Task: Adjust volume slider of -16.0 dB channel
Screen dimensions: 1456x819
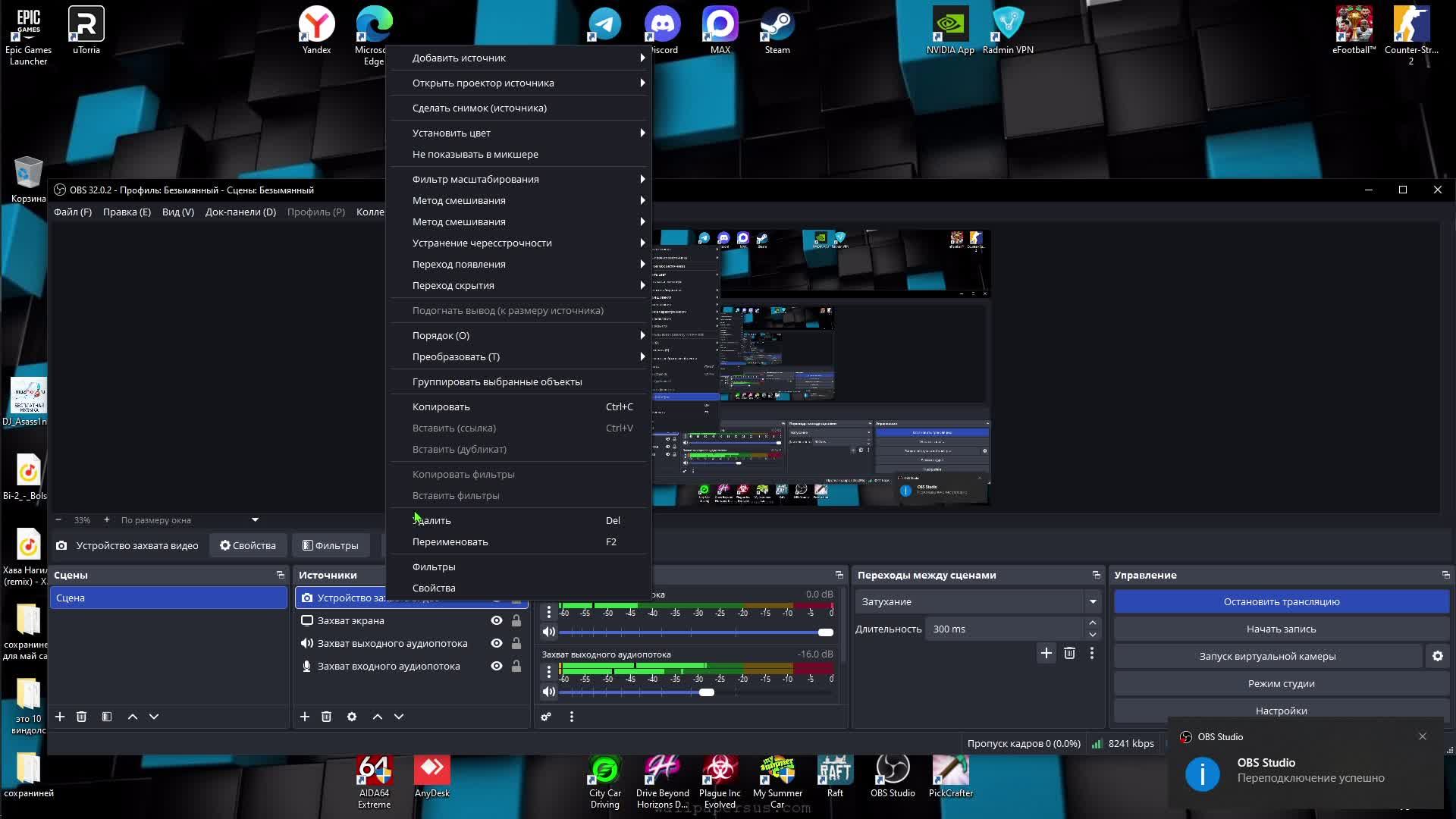Action: point(696,692)
